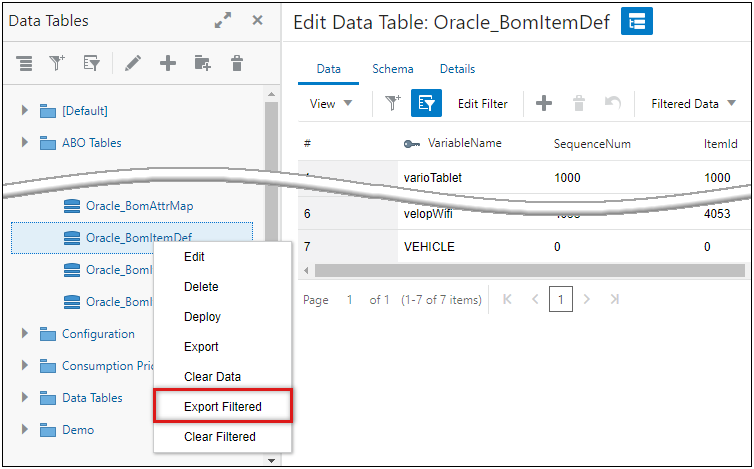Viewport: 754px width, 469px height.
Task: Click the ItemId column header
Action: pyautogui.click(x=720, y=144)
